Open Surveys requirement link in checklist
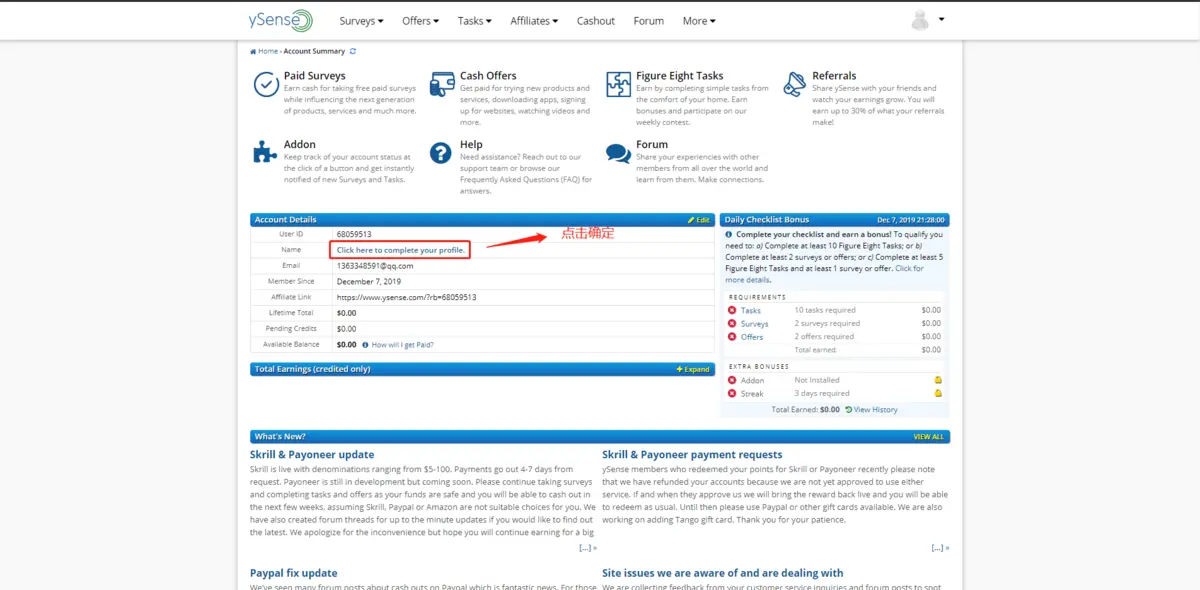This screenshot has height=590, width=1200. [755, 324]
